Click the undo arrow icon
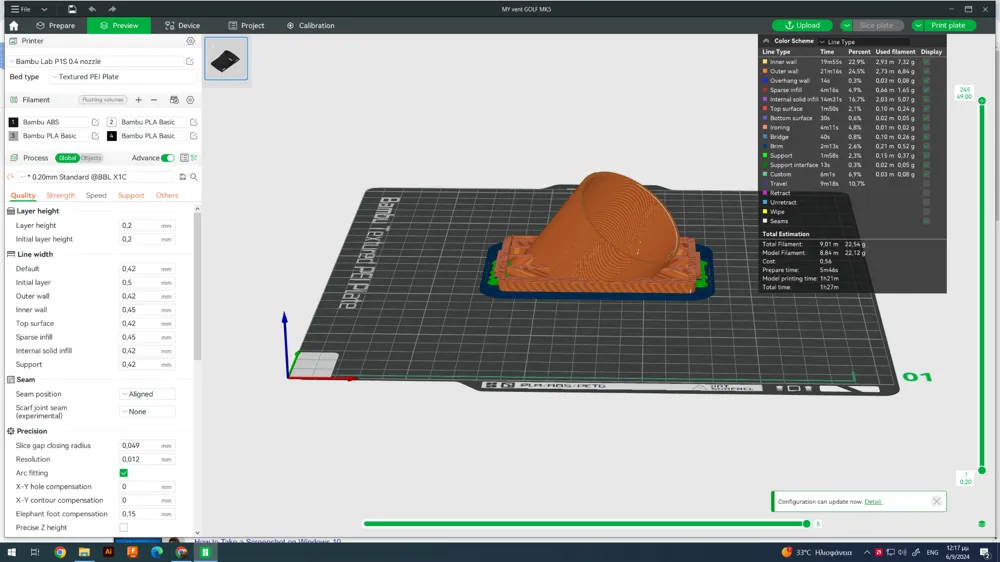 click(x=92, y=9)
